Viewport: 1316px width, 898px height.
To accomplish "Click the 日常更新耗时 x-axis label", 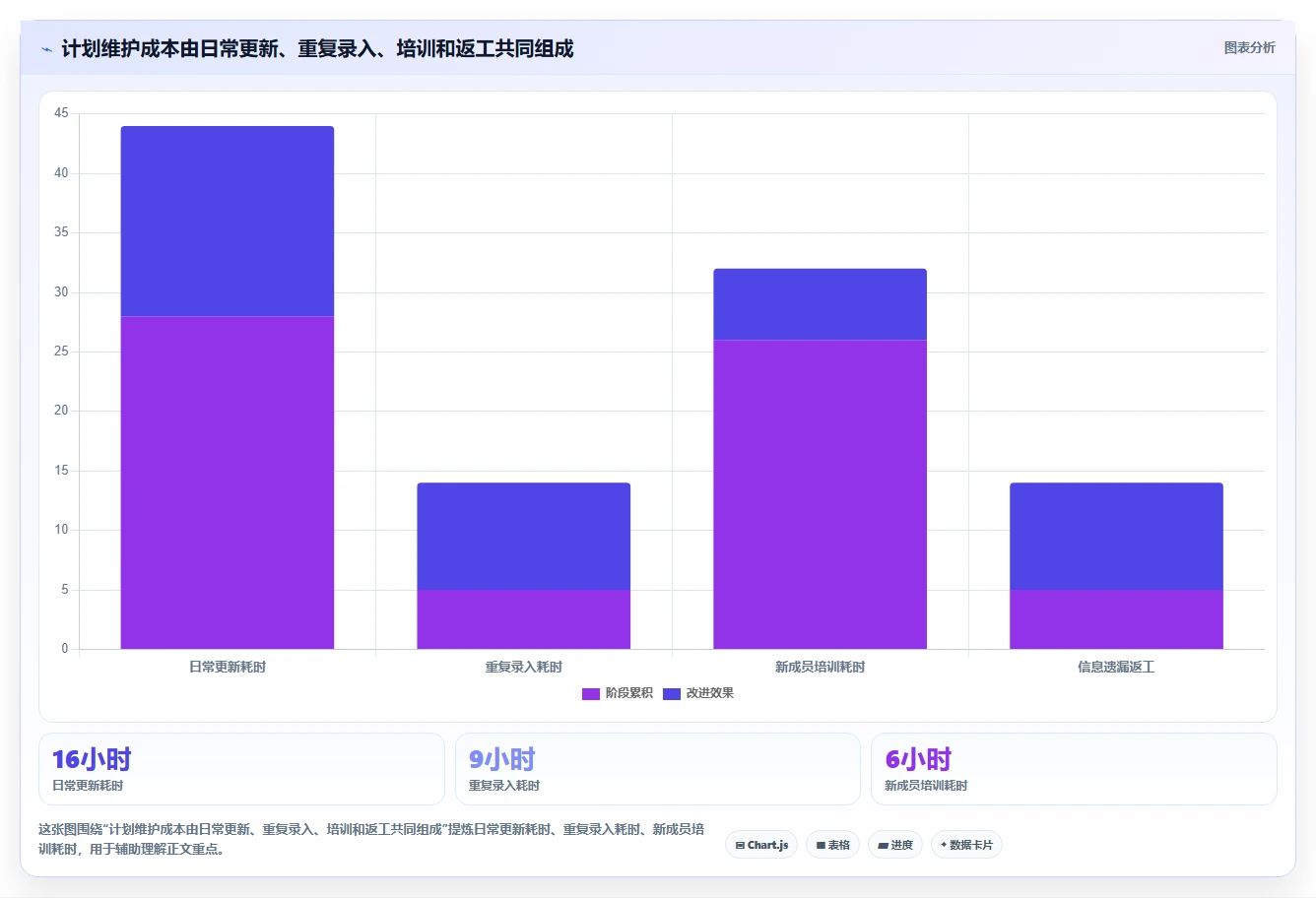I will 228,667.
